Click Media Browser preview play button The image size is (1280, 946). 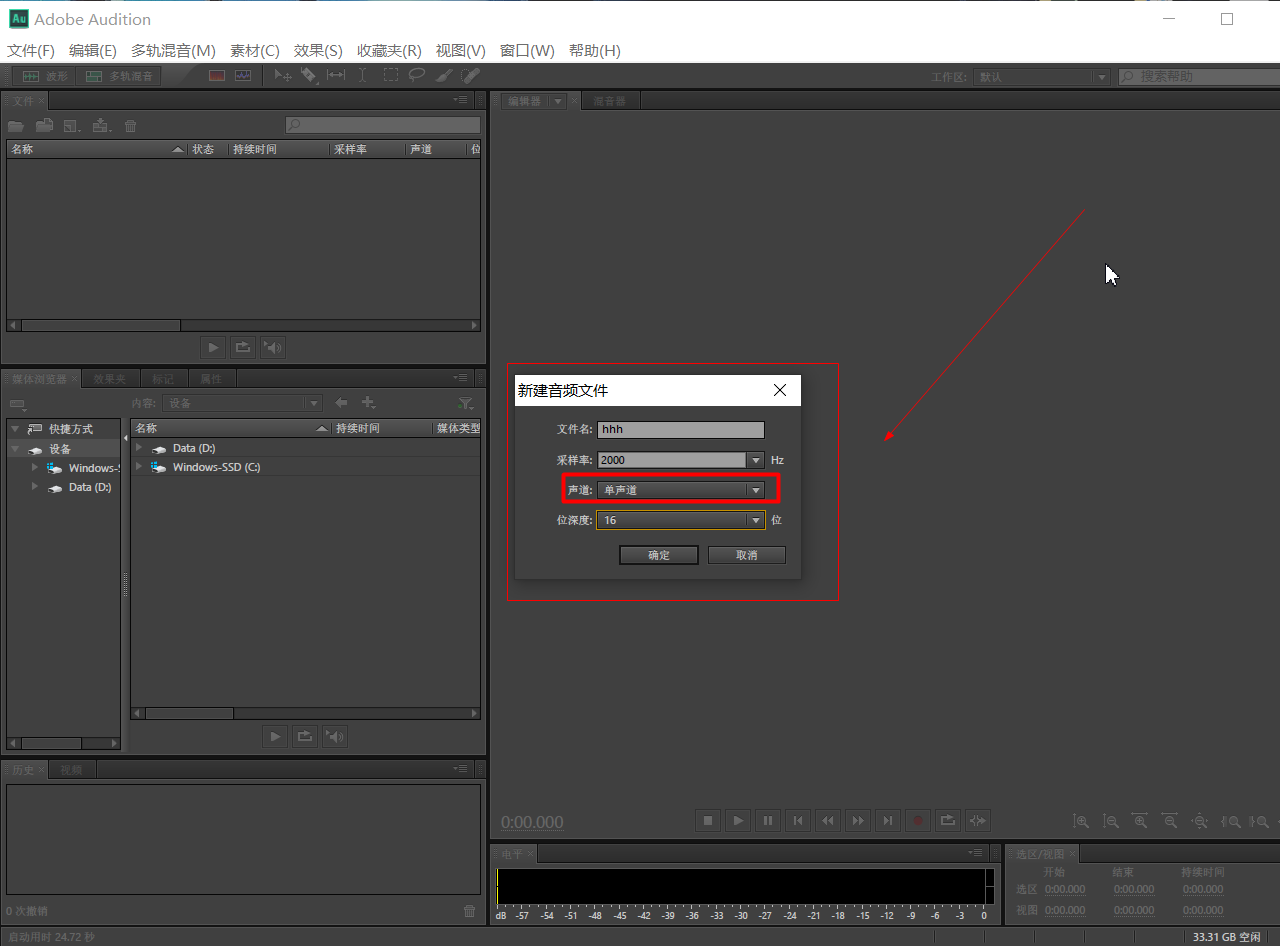tap(274, 737)
